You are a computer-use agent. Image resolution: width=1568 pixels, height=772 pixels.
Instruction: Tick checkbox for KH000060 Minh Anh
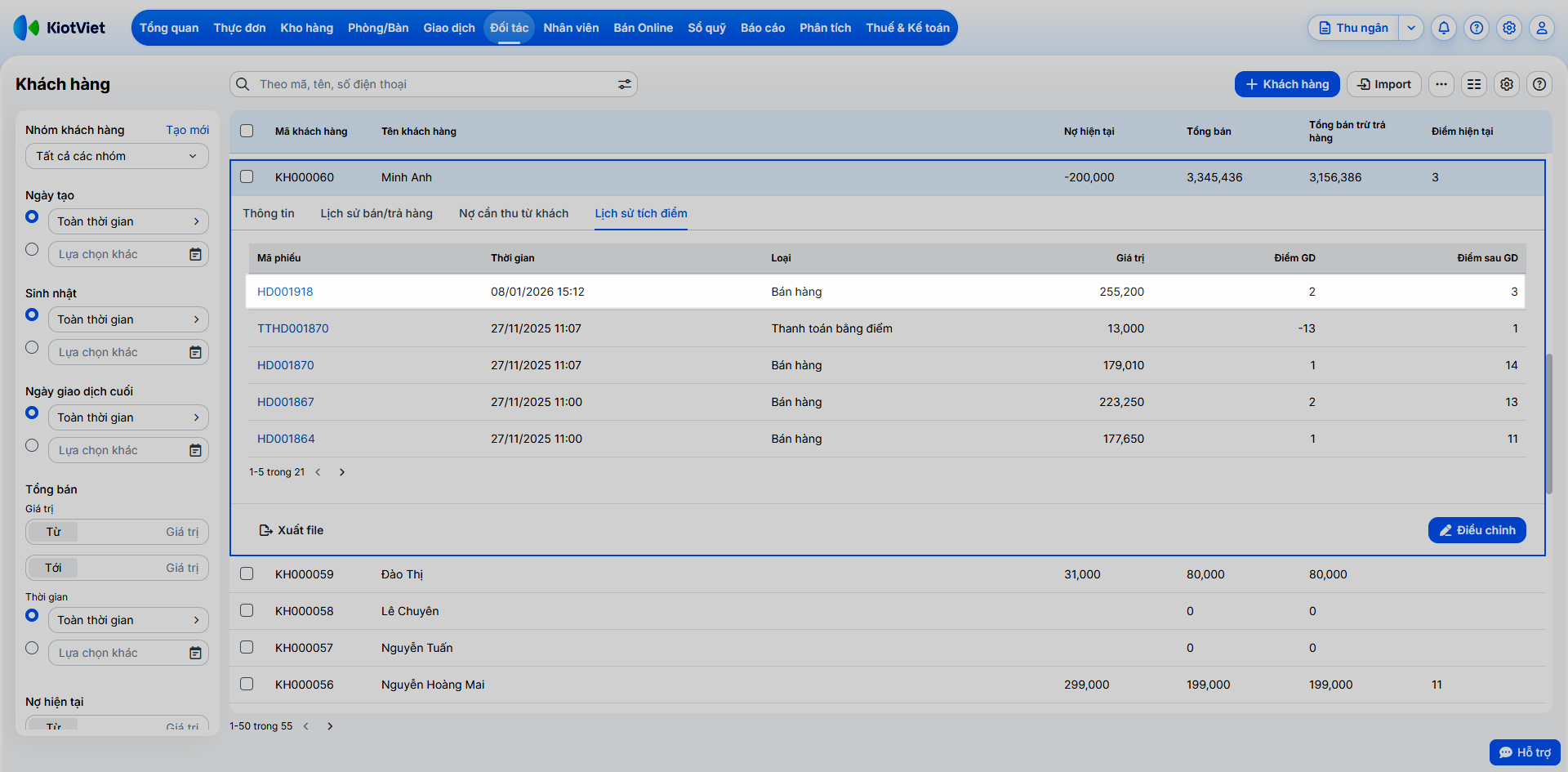point(247,176)
